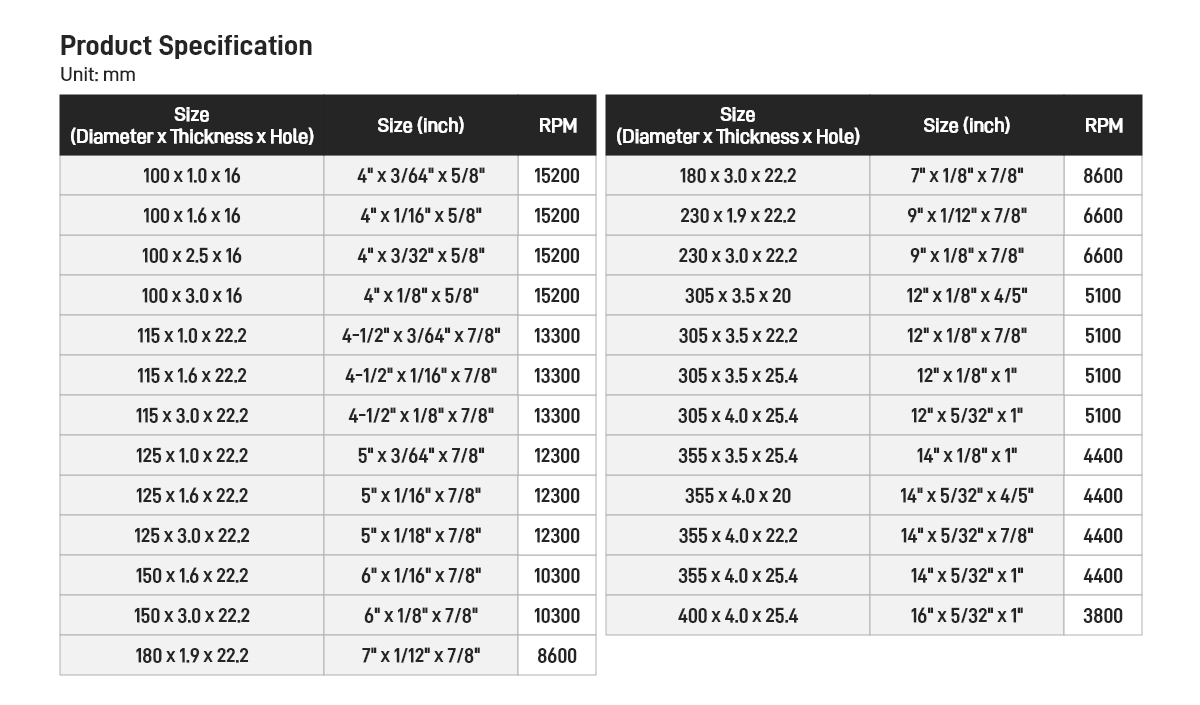Viewport: 1200px width, 705px height.
Task: Select the 9" x 1/12" x 7/8" cell
Action: [x=966, y=216]
